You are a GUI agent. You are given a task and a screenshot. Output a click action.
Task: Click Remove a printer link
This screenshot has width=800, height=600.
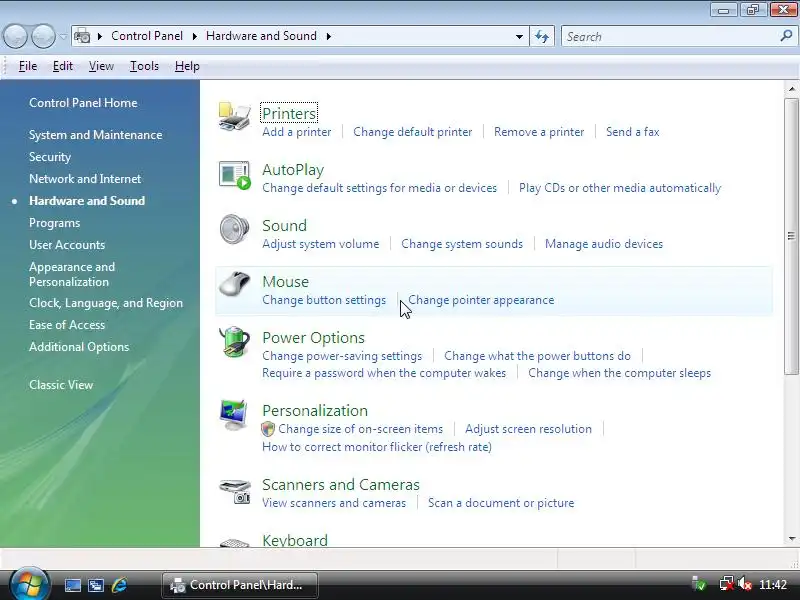(x=539, y=132)
